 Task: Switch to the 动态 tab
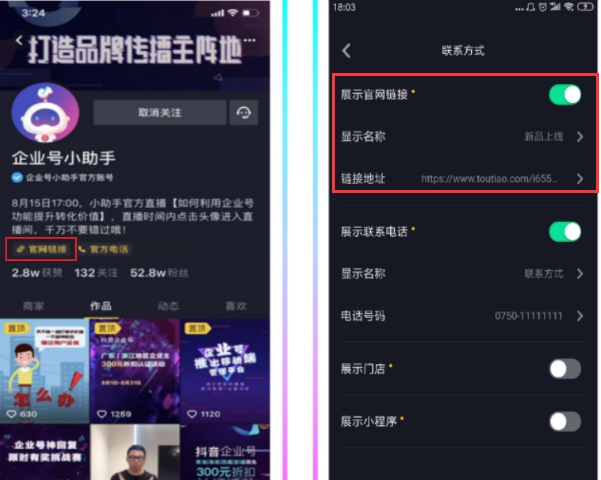point(168,306)
